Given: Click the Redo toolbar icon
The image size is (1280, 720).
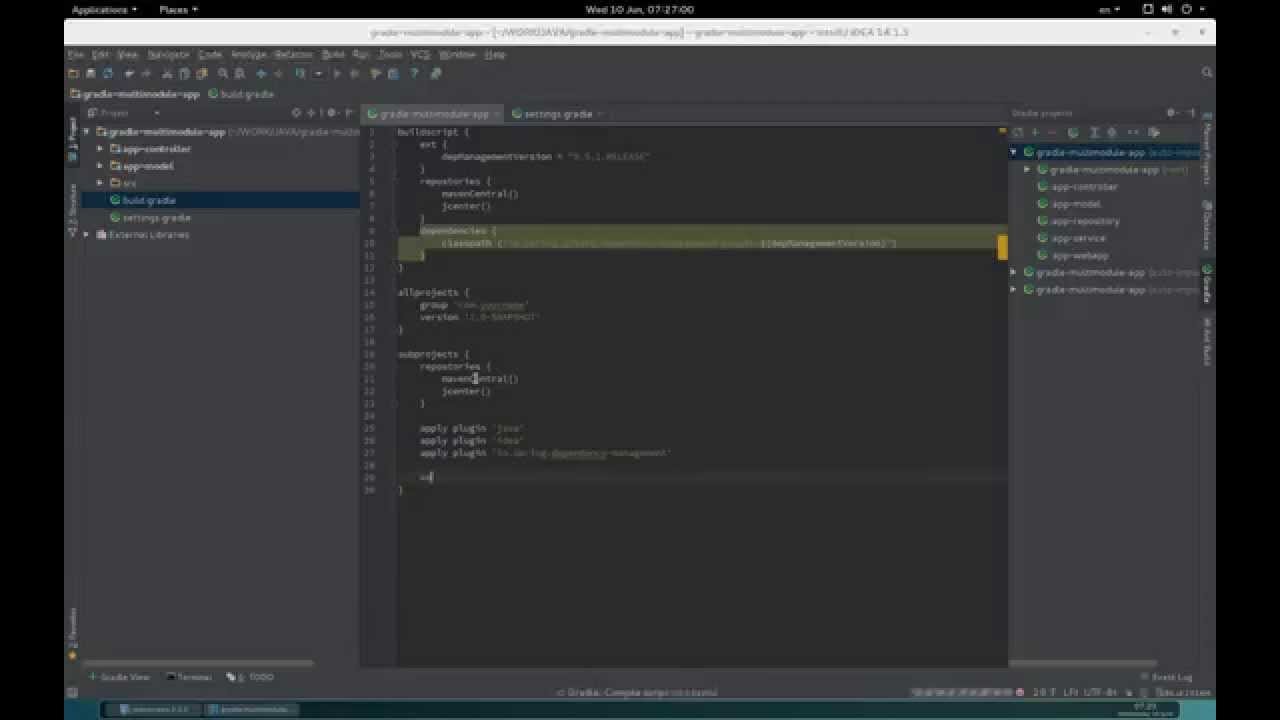Looking at the screenshot, I should coord(146,73).
